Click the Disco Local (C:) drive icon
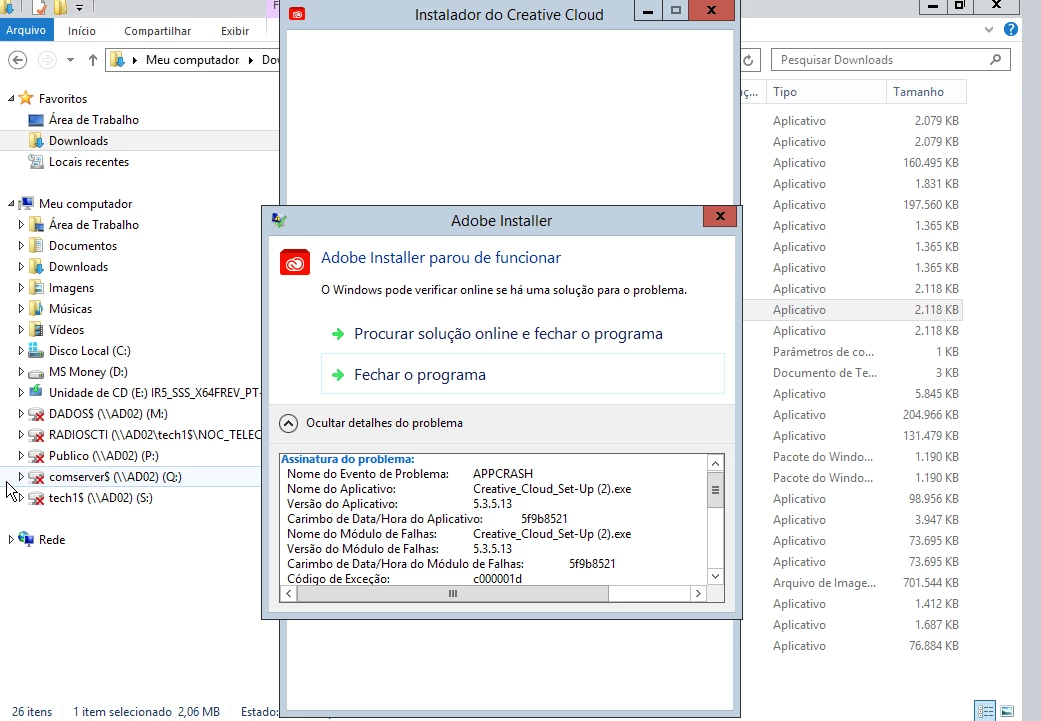This screenshot has height=721, width=1041. tap(36, 351)
